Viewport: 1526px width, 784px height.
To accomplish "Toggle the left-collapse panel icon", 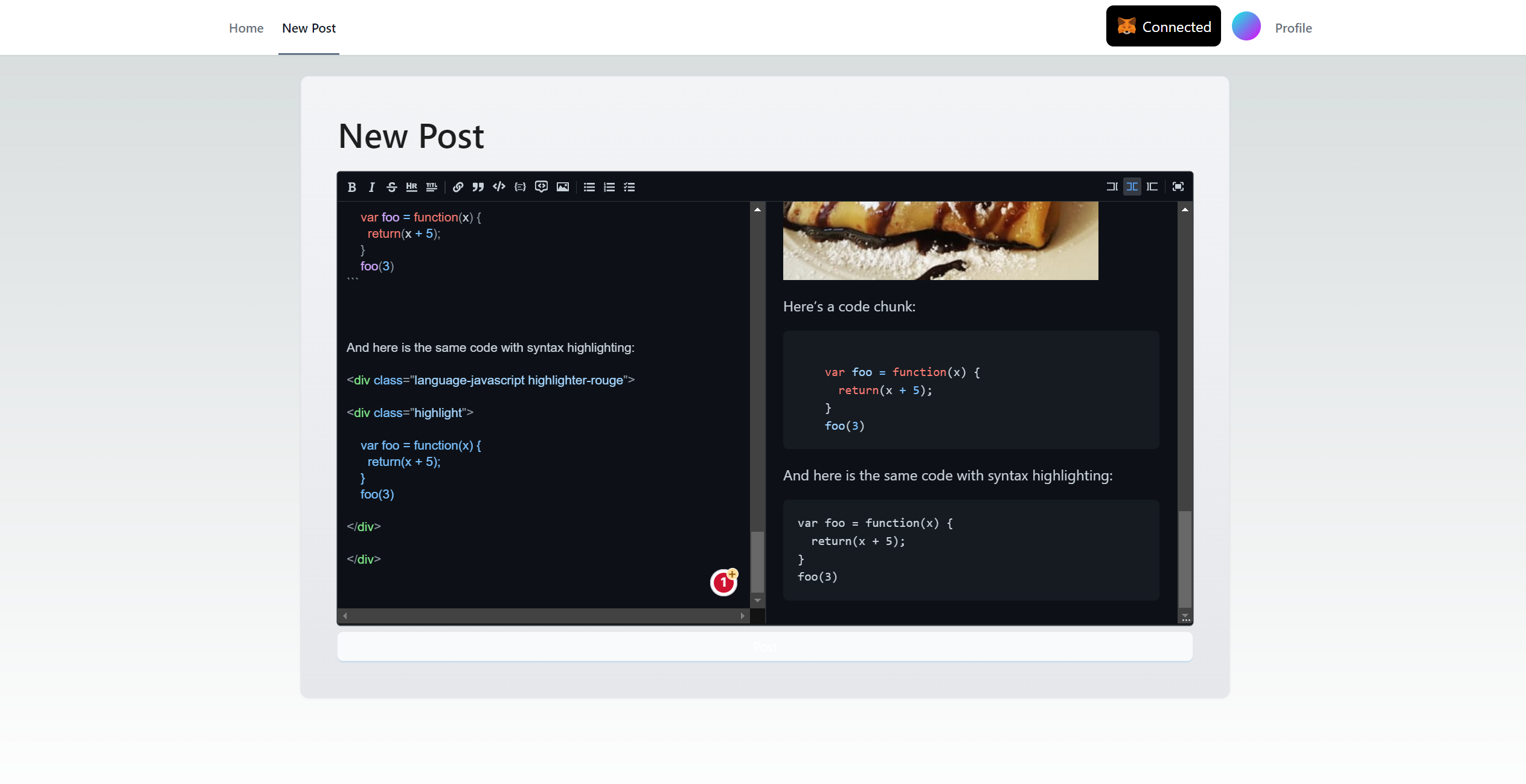I will pos(1112,187).
